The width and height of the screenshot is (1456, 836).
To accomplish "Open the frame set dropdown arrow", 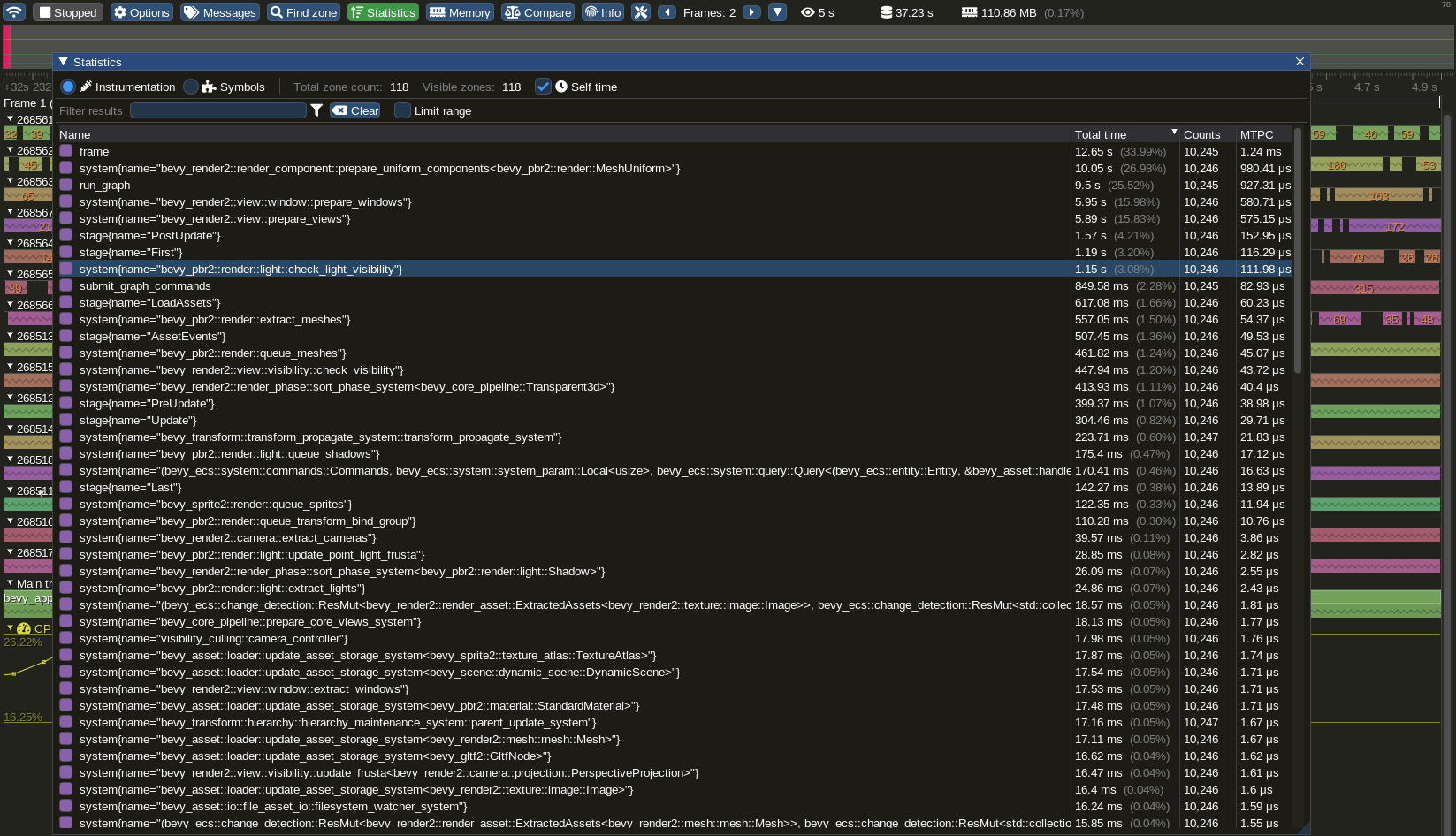I will click(x=777, y=12).
